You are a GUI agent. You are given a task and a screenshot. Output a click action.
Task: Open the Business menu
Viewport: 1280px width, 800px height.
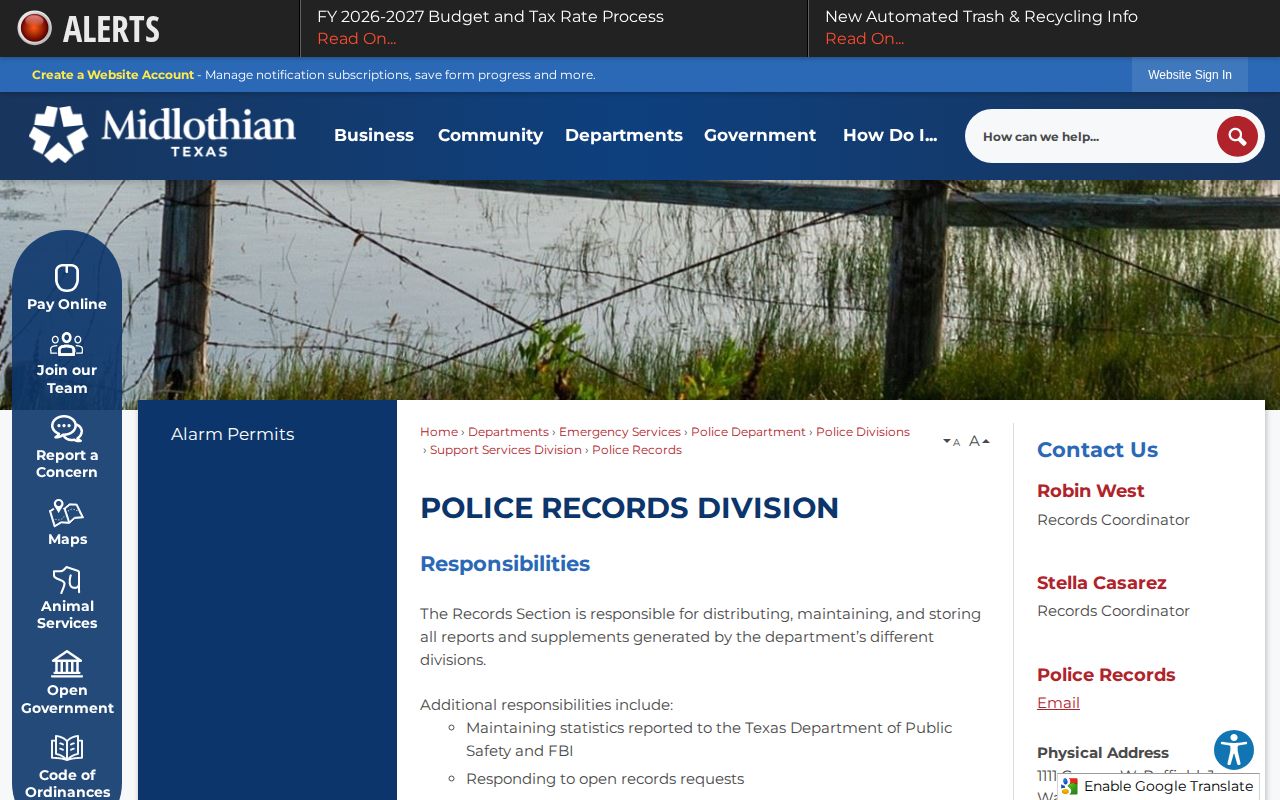click(x=374, y=135)
